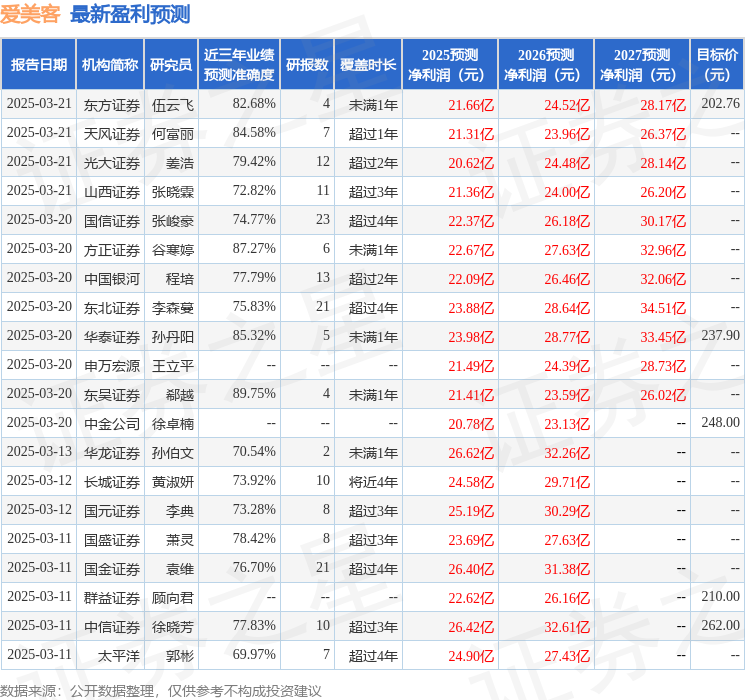Click accuracy value 89.75%
Screen dimensions: 745x700
point(254,393)
